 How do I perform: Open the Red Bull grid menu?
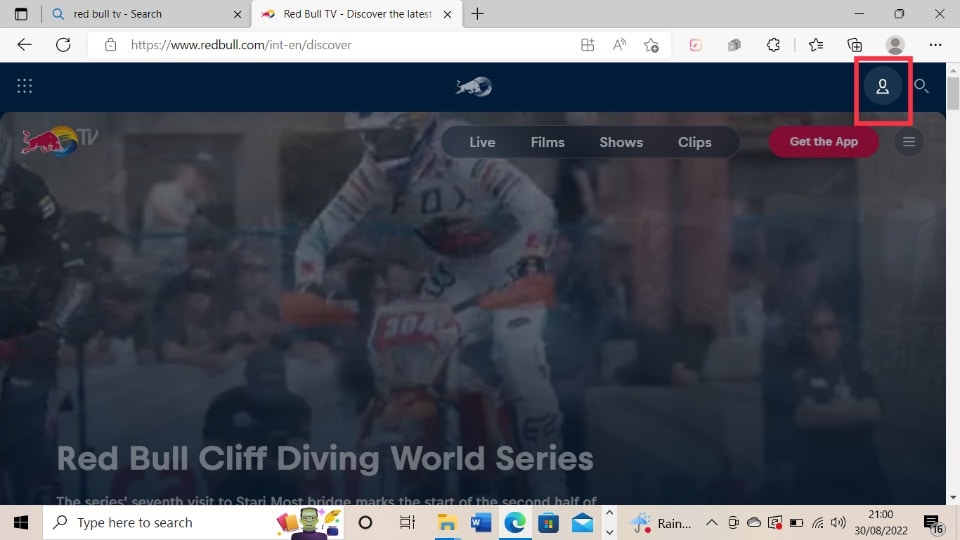click(24, 86)
